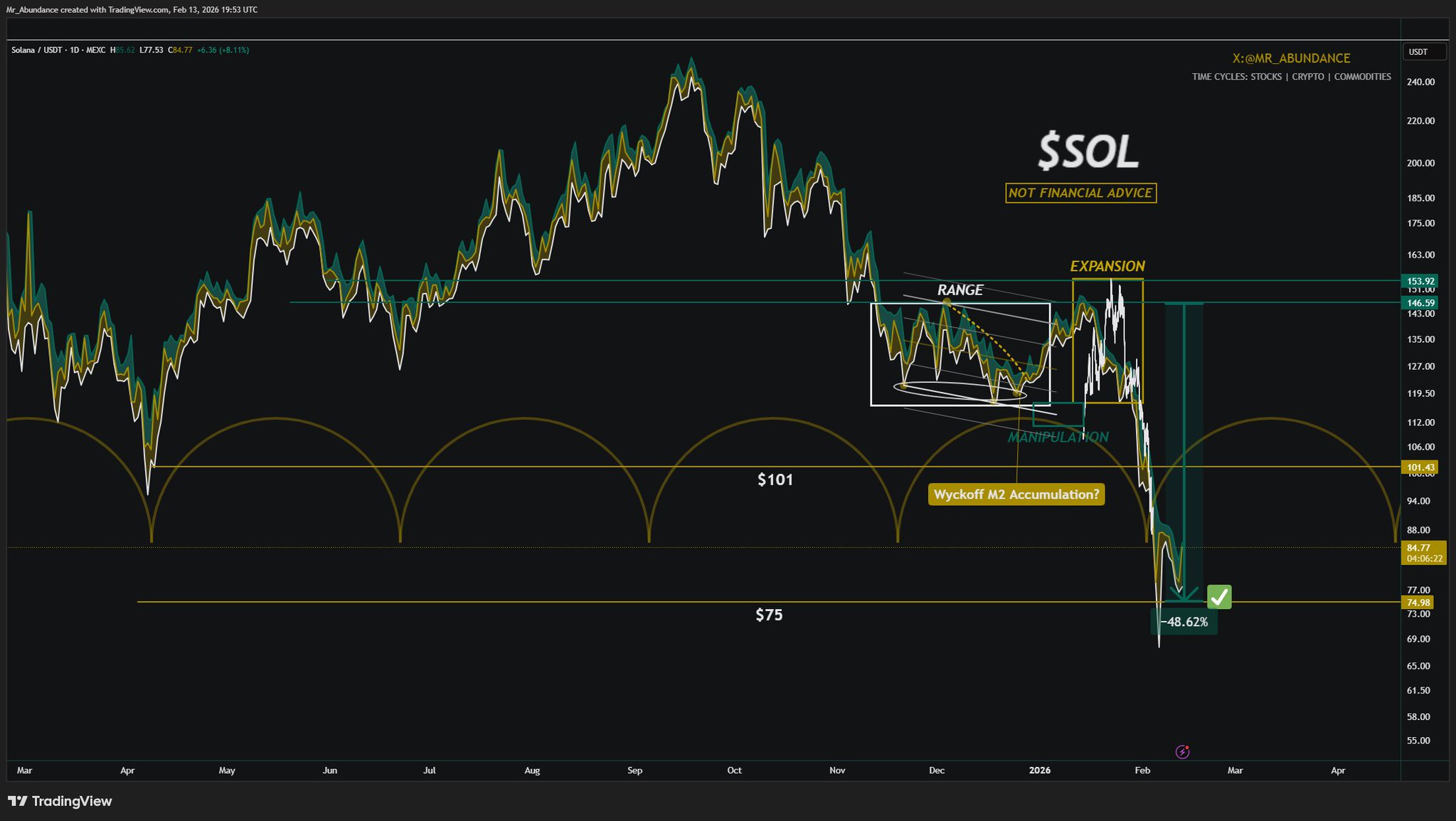Click the 2026 marker on time axis

1039,770
